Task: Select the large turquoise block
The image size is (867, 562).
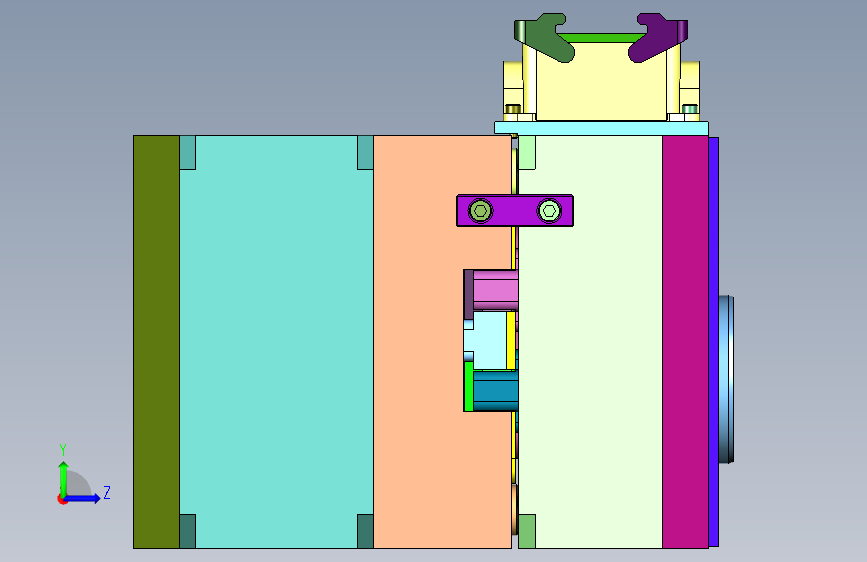Action: 276,342
